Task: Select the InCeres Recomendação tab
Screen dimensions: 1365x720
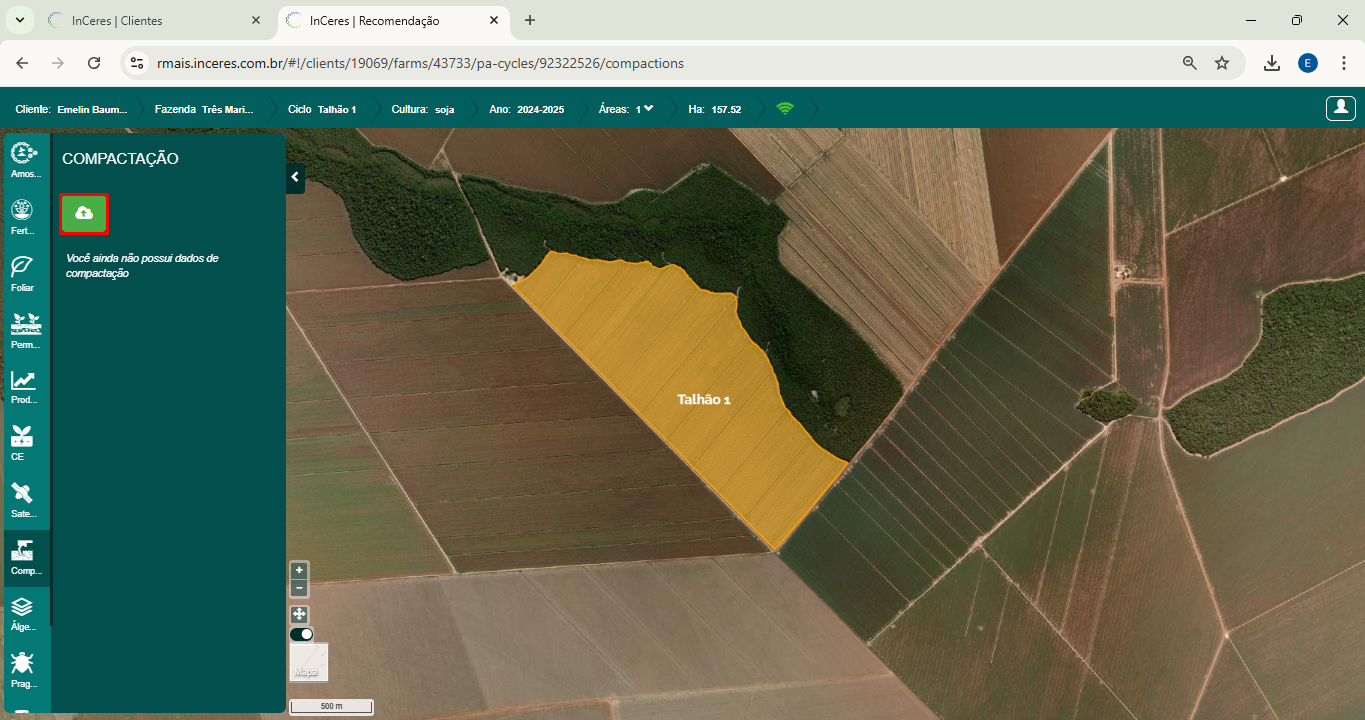Action: (x=392, y=20)
